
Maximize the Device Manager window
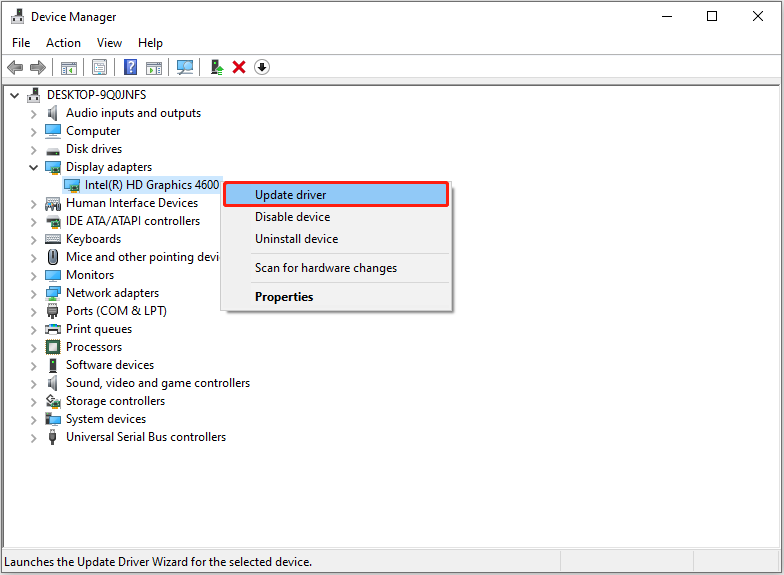pyautogui.click(x=712, y=16)
